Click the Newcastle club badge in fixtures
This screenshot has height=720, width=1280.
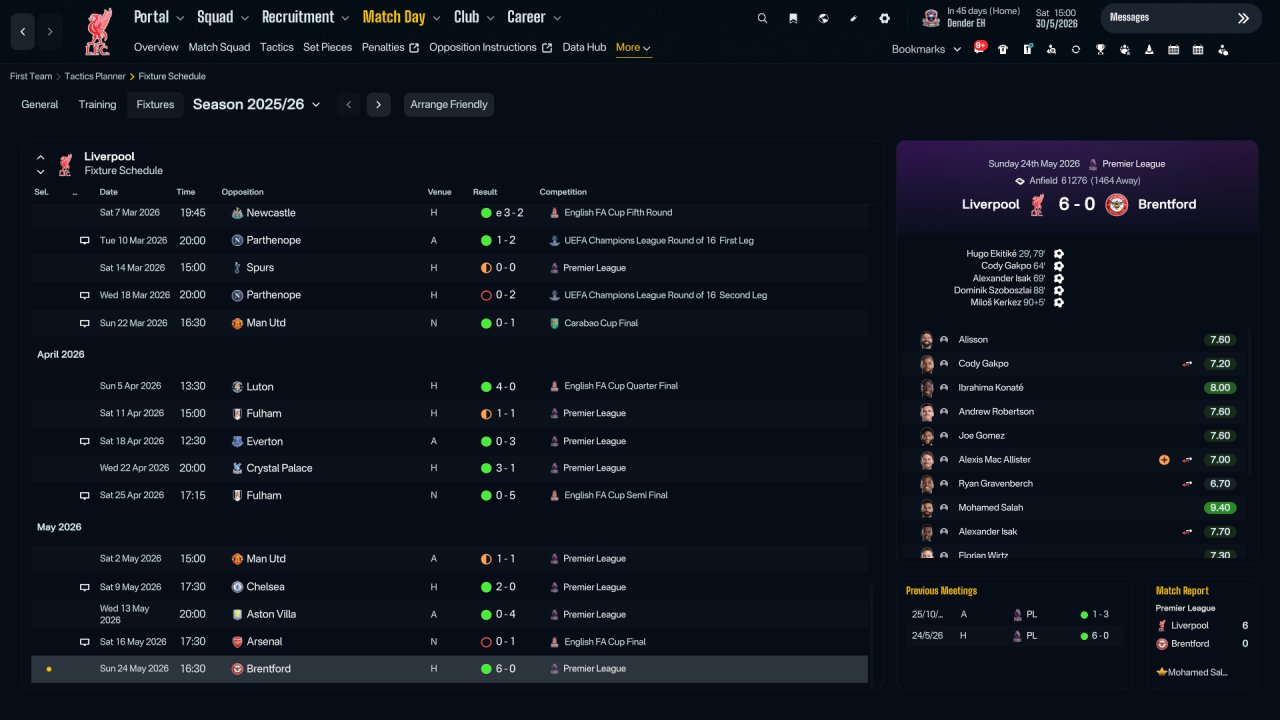[x=237, y=213]
